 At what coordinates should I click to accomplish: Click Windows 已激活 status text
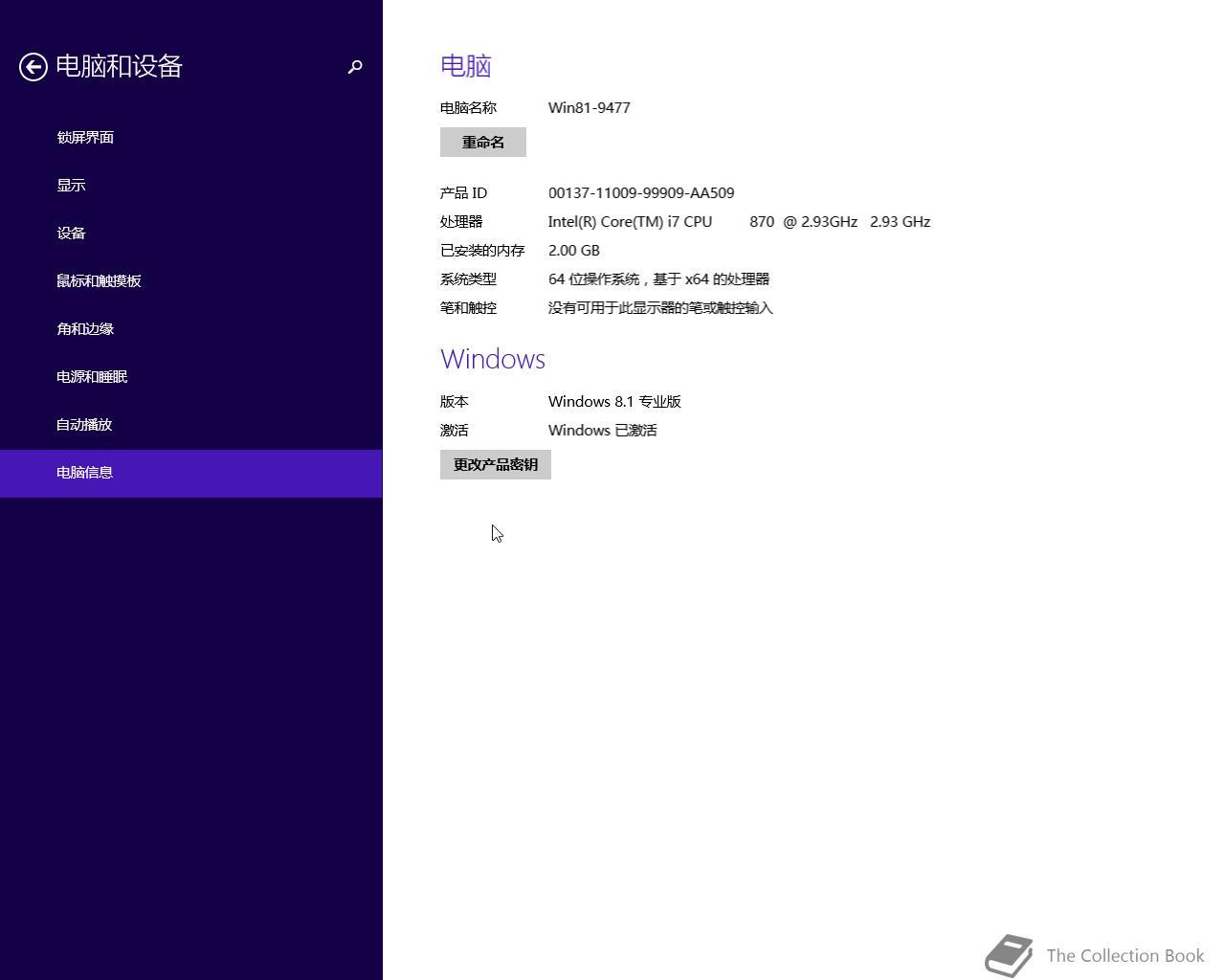point(603,430)
